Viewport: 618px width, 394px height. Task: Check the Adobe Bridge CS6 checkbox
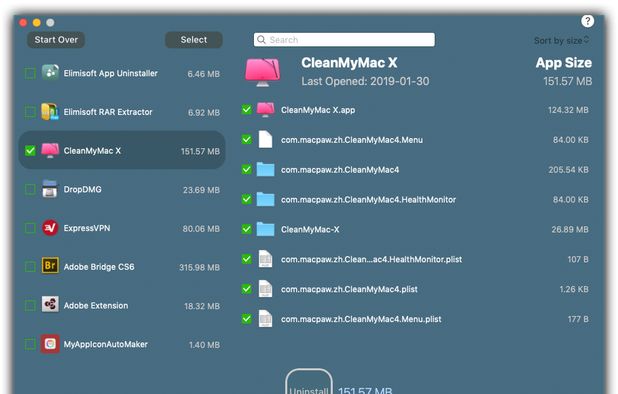tap(30, 267)
